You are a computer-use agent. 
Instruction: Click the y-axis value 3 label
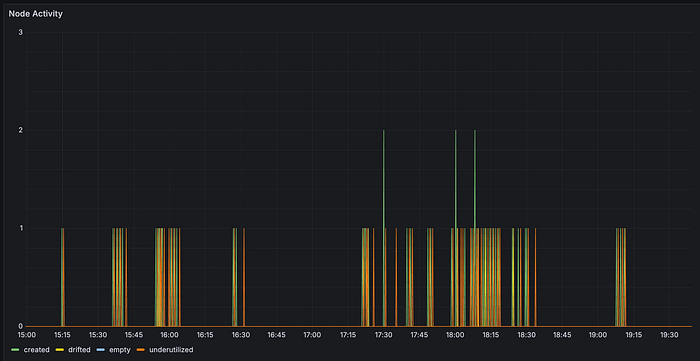point(21,32)
